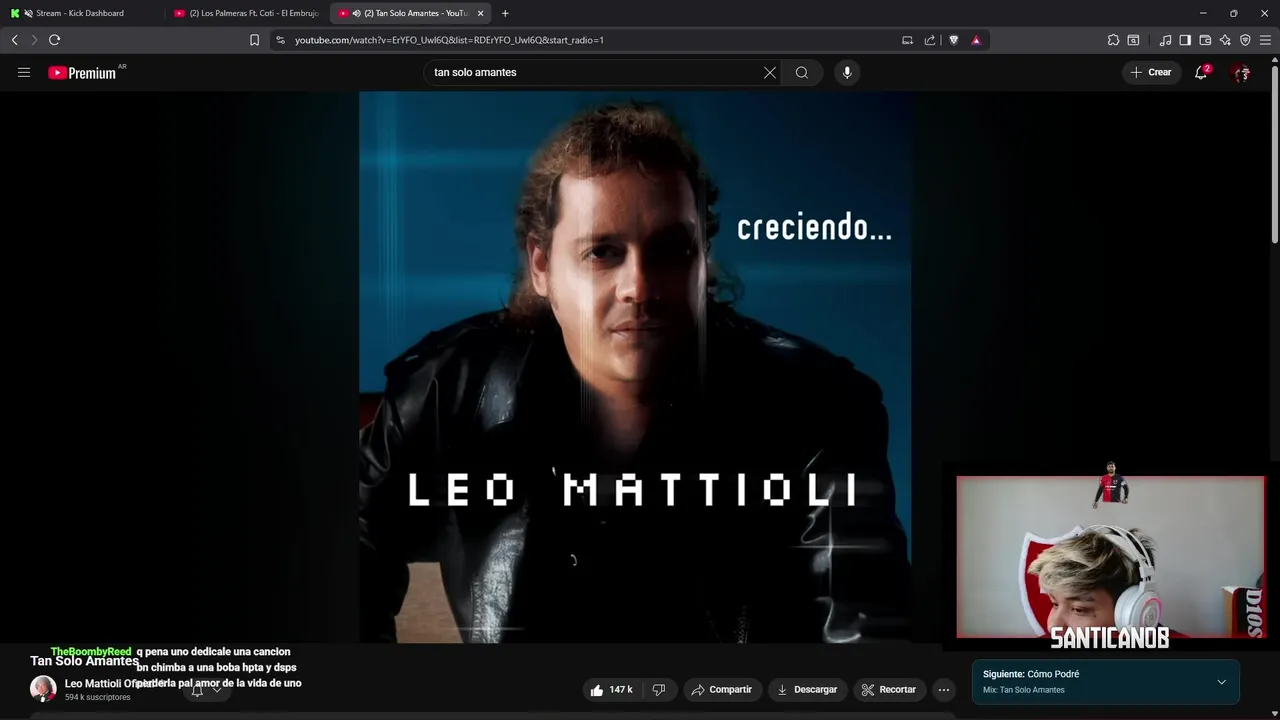Open Brave Shields lion icon
This screenshot has width=1280, height=720.
953,40
